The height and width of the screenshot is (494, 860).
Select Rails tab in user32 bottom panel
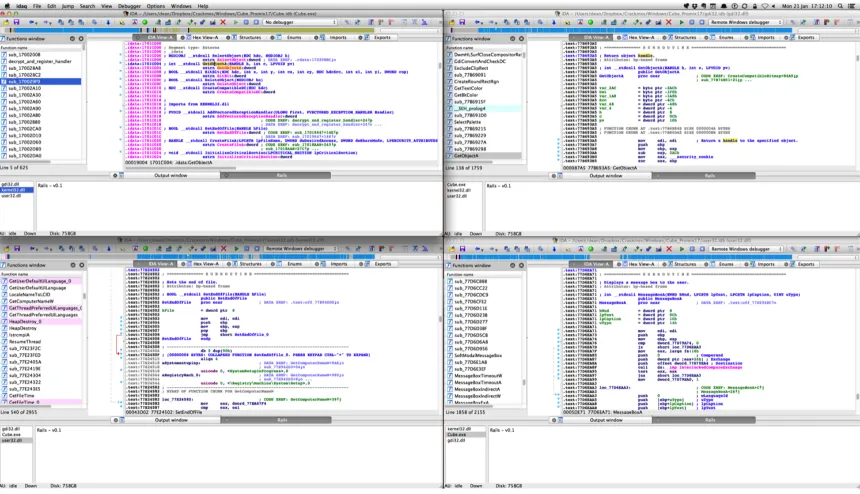[x=710, y=420]
